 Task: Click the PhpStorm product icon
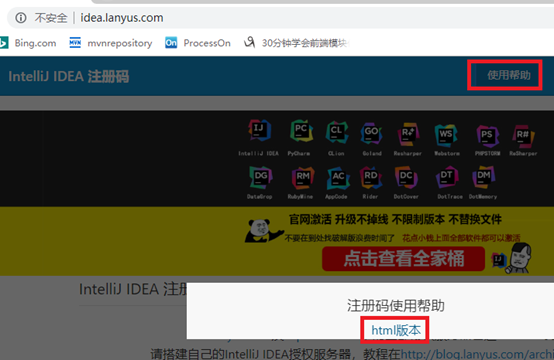point(487,136)
